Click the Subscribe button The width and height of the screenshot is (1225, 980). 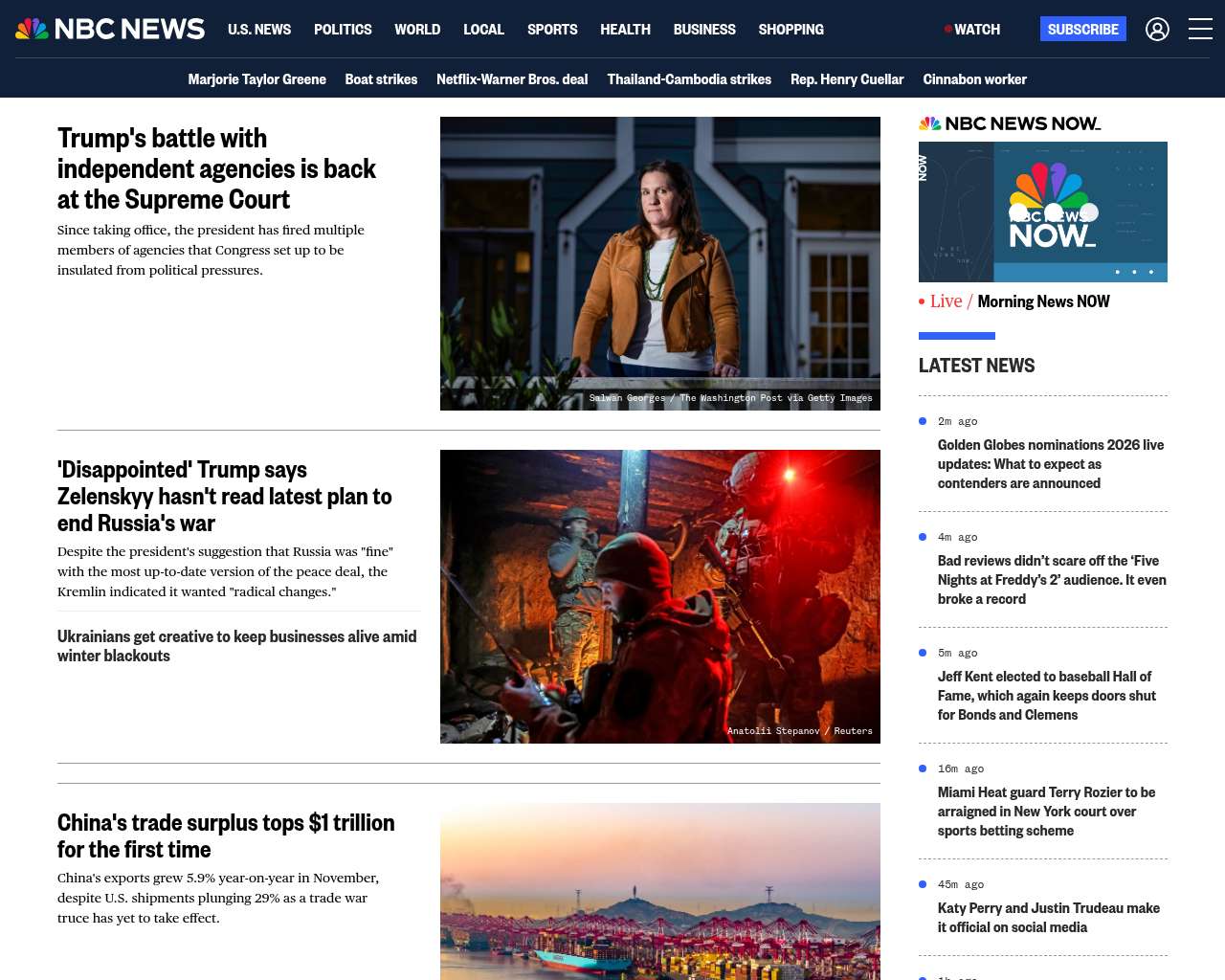pos(1083,29)
